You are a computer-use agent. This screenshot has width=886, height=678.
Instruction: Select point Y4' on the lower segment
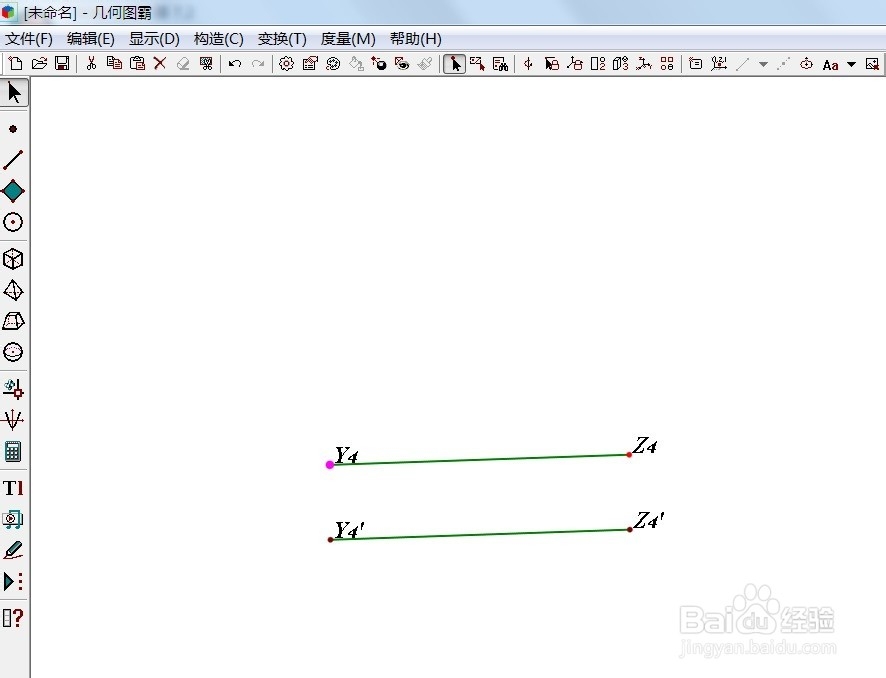coord(331,540)
